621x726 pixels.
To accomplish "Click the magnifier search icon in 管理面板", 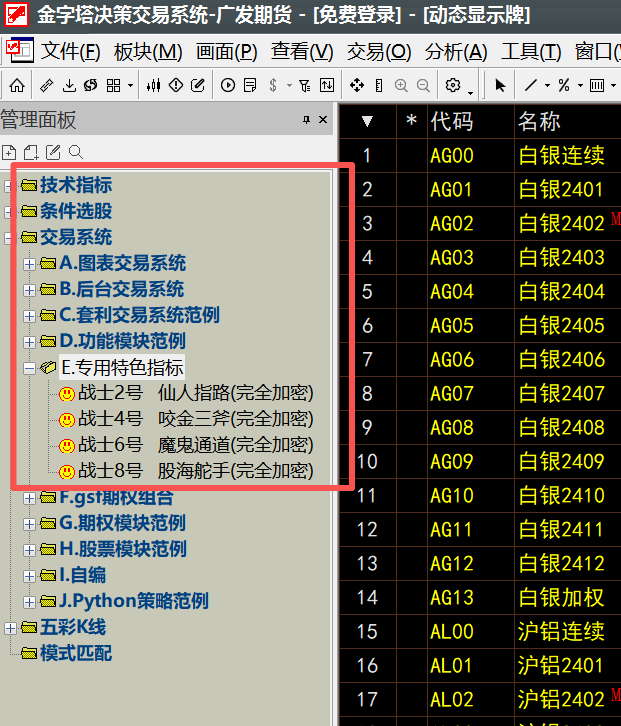I will click(x=76, y=152).
